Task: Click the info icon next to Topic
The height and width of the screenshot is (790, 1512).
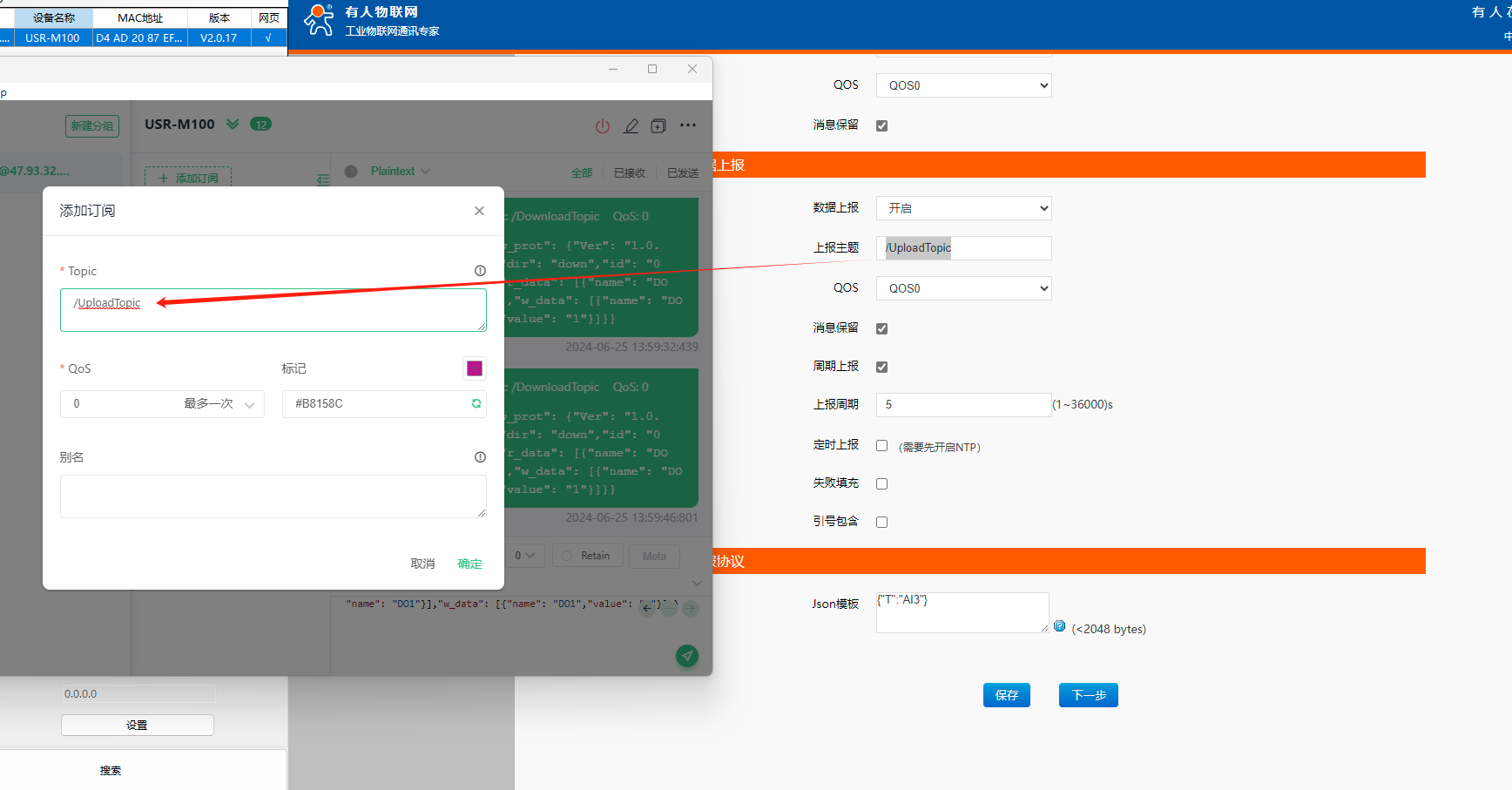Action: point(480,271)
